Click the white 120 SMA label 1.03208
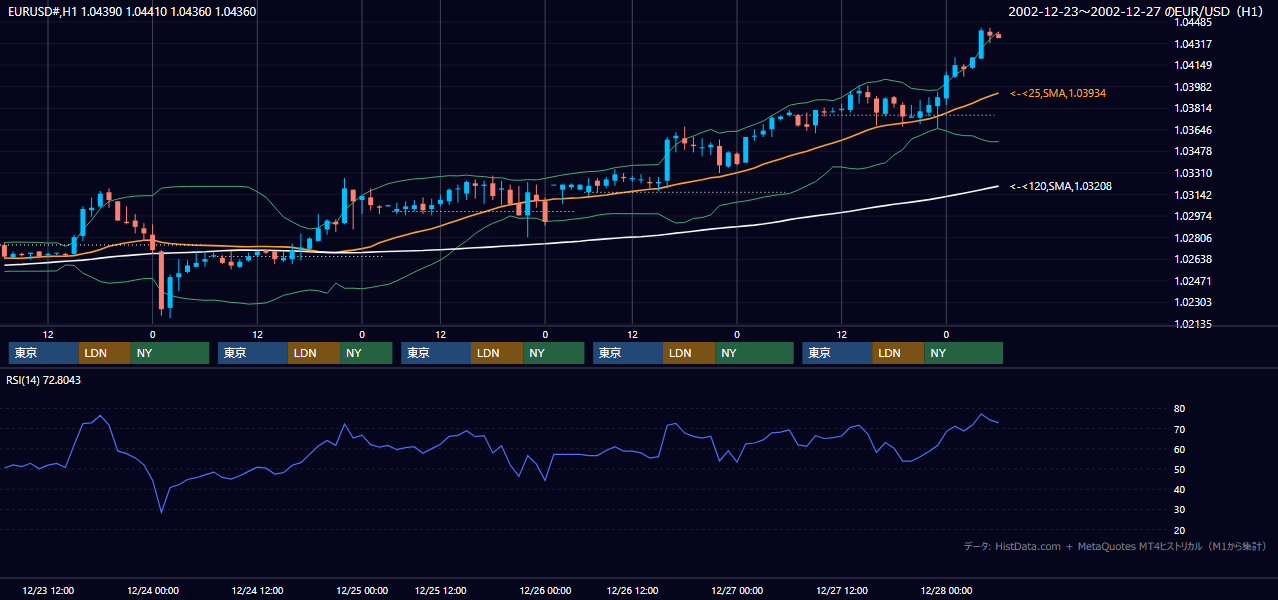This screenshot has width=1278, height=600. point(1061,186)
